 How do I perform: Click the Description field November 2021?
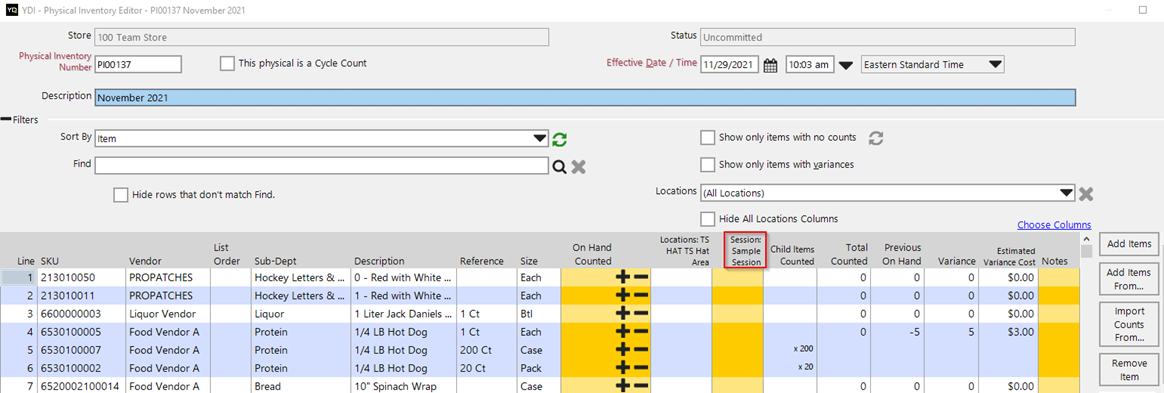(584, 98)
